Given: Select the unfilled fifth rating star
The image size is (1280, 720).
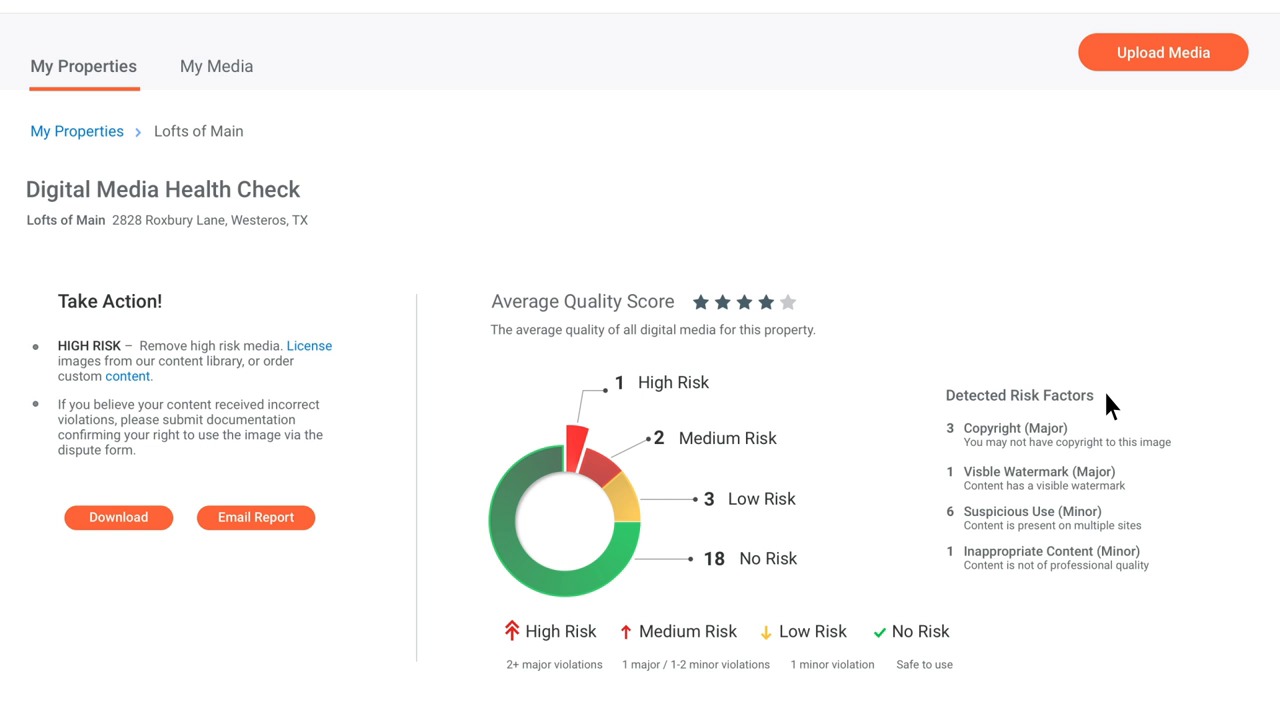Looking at the screenshot, I should click(x=788, y=302).
